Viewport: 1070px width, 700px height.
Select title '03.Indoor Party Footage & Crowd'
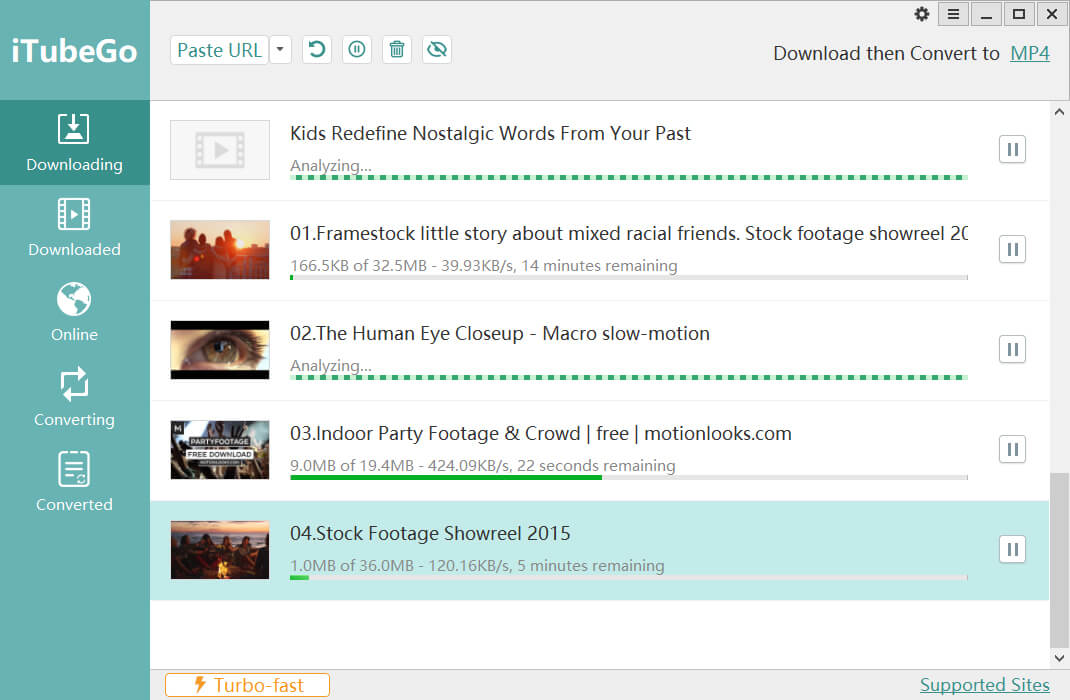click(435, 433)
